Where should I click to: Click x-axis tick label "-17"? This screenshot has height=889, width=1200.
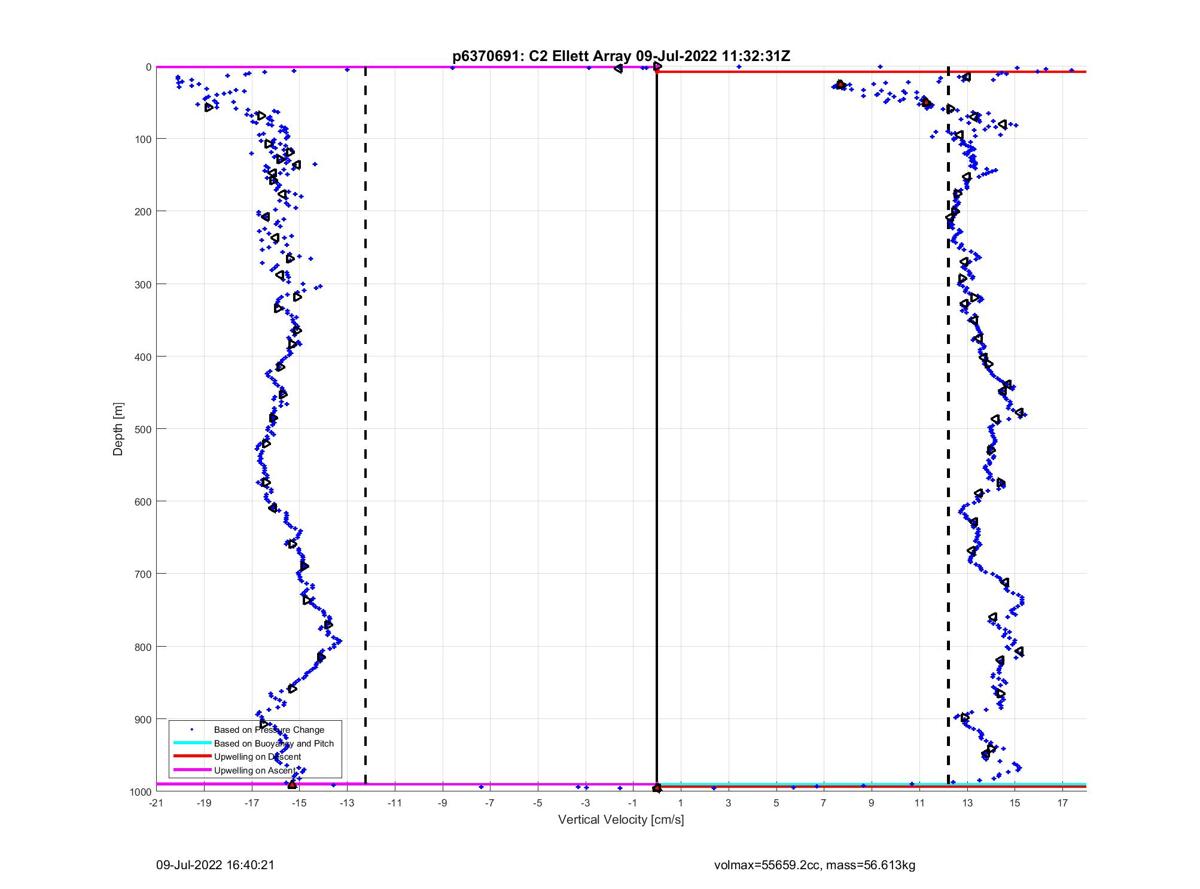(x=251, y=802)
